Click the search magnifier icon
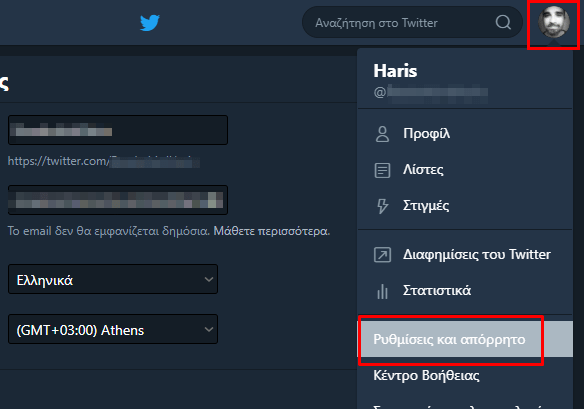Screen dimensions: 584x409 click(503, 22)
